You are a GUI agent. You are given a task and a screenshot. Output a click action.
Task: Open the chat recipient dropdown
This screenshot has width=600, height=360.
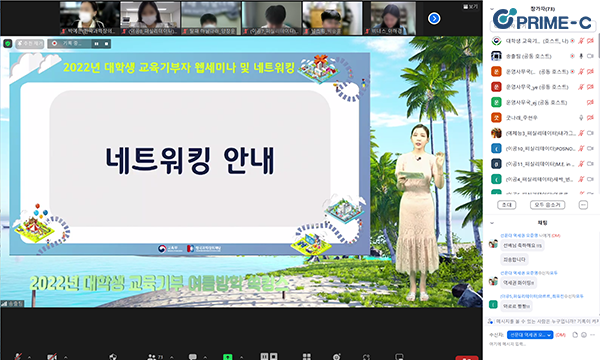coord(530,335)
